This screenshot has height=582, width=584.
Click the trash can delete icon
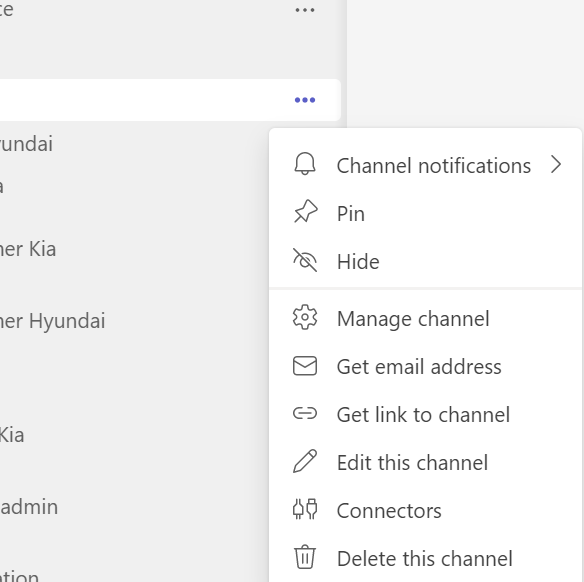[x=305, y=557]
